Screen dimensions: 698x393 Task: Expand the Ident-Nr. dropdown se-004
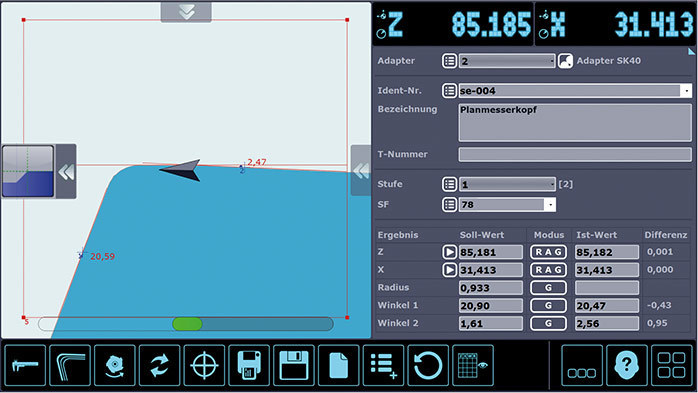575,91
